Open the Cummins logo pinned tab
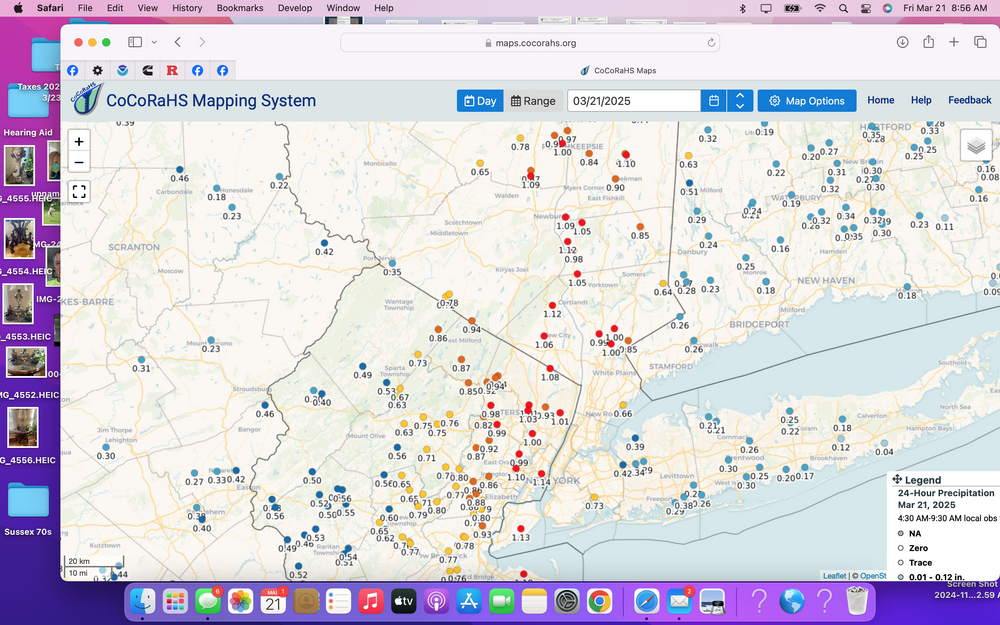Screen dimensions: 1000x625 (x=147, y=70)
